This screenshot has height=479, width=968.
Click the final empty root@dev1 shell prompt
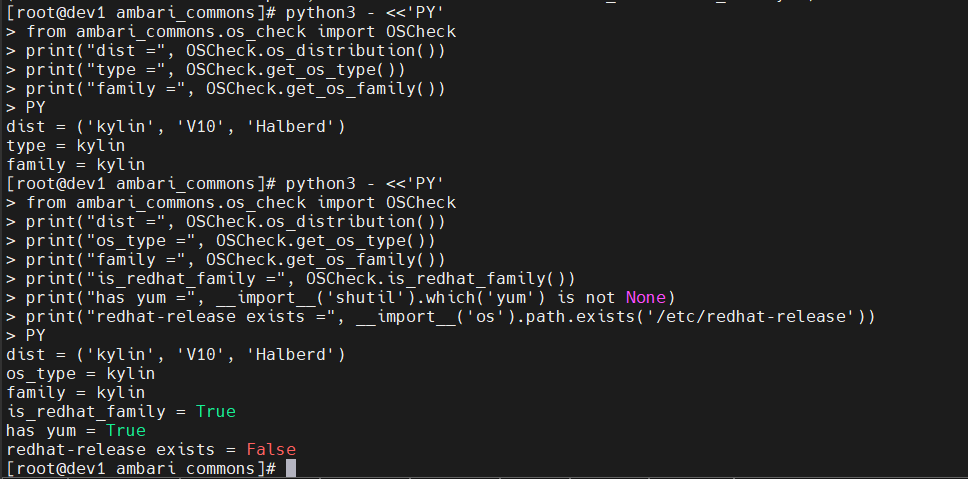(140, 468)
